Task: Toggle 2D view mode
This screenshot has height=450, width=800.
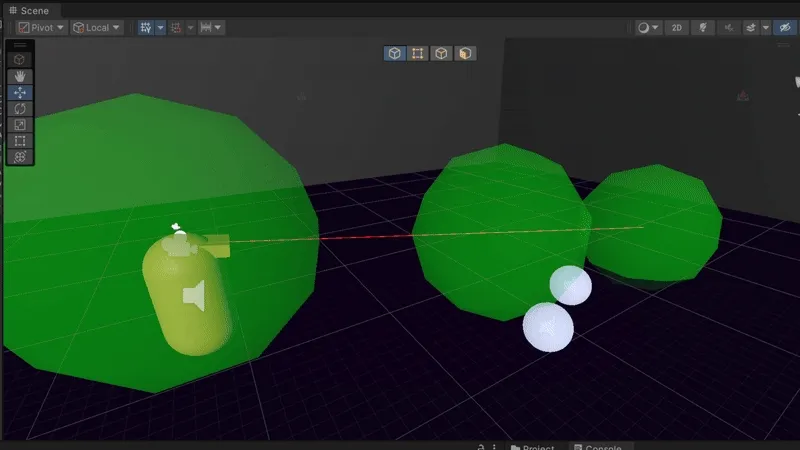Action: pos(677,28)
